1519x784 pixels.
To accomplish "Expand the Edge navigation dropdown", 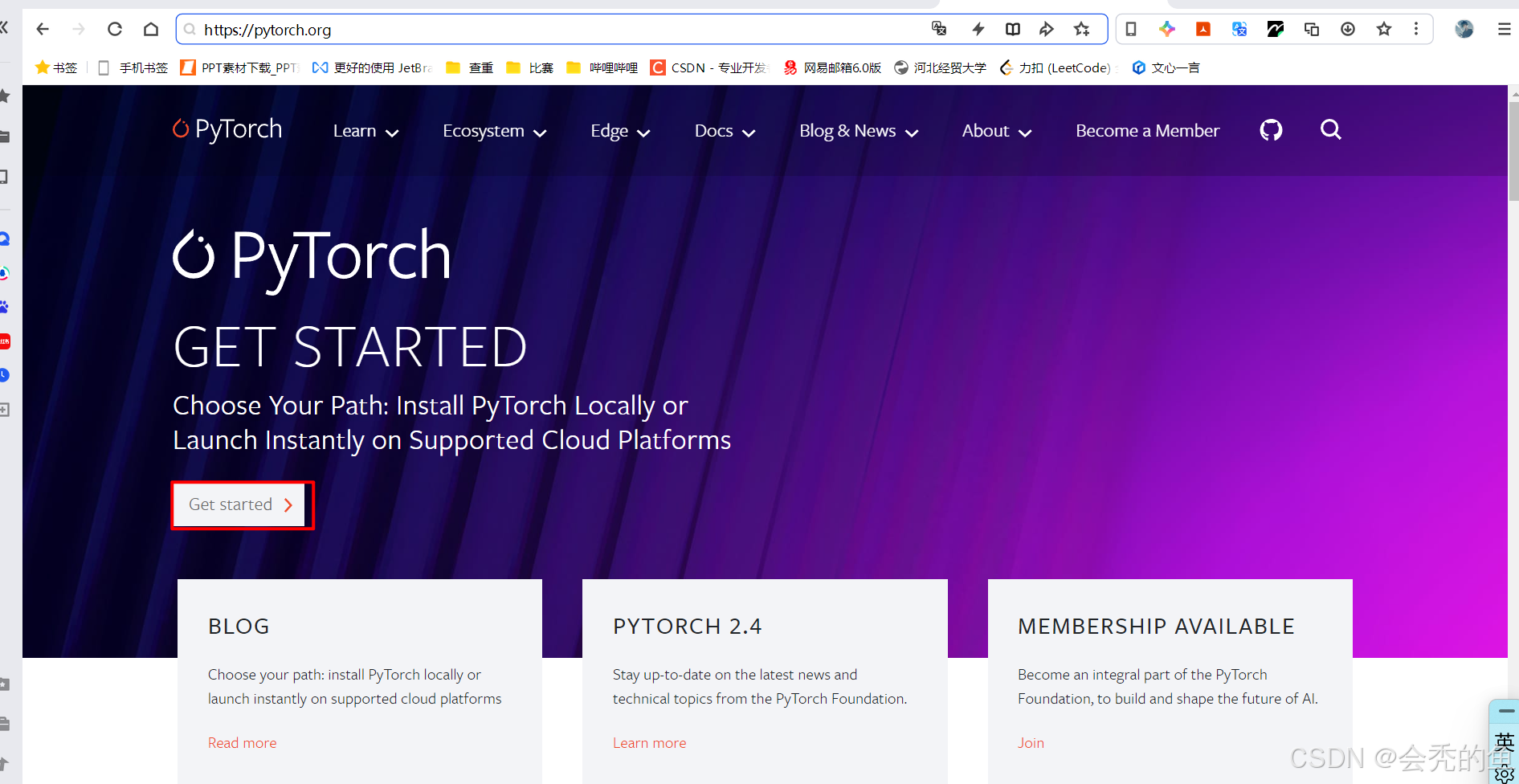I will (620, 131).
